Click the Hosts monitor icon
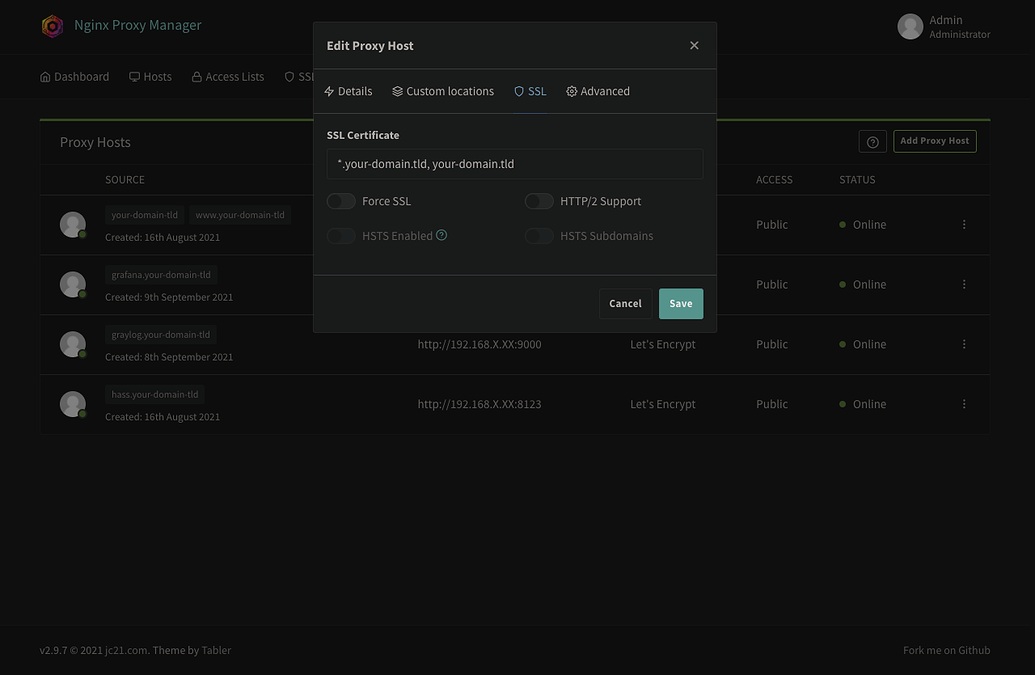This screenshot has width=1035, height=675. point(133,76)
